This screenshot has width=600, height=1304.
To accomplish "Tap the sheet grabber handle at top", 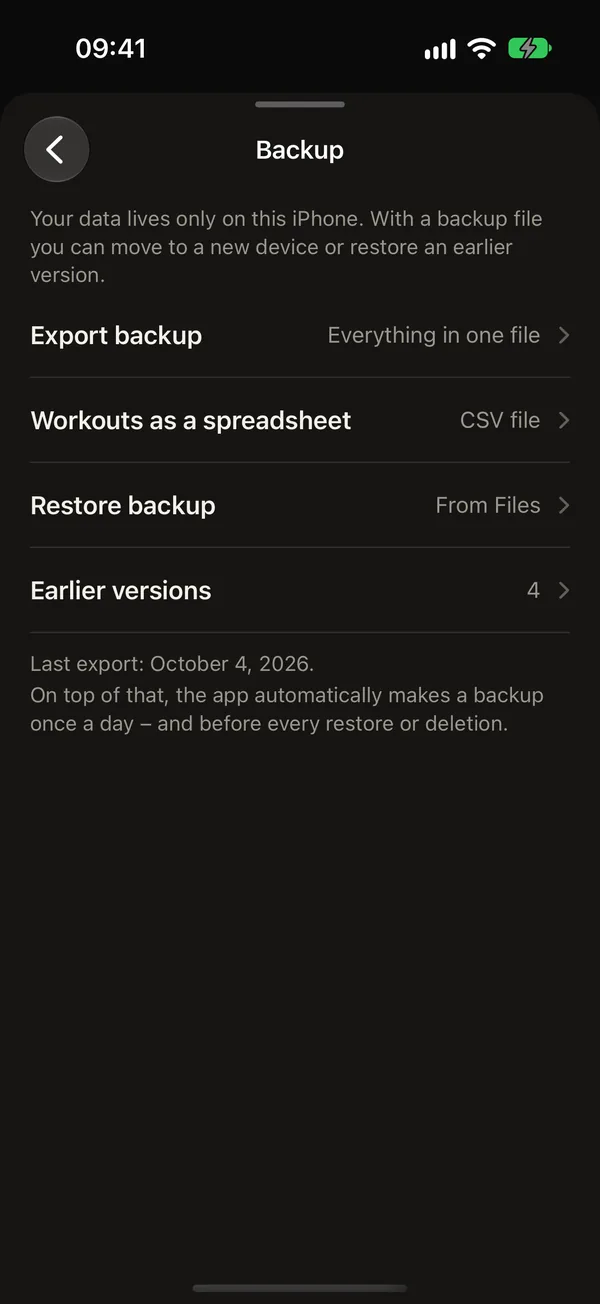I will (300, 104).
